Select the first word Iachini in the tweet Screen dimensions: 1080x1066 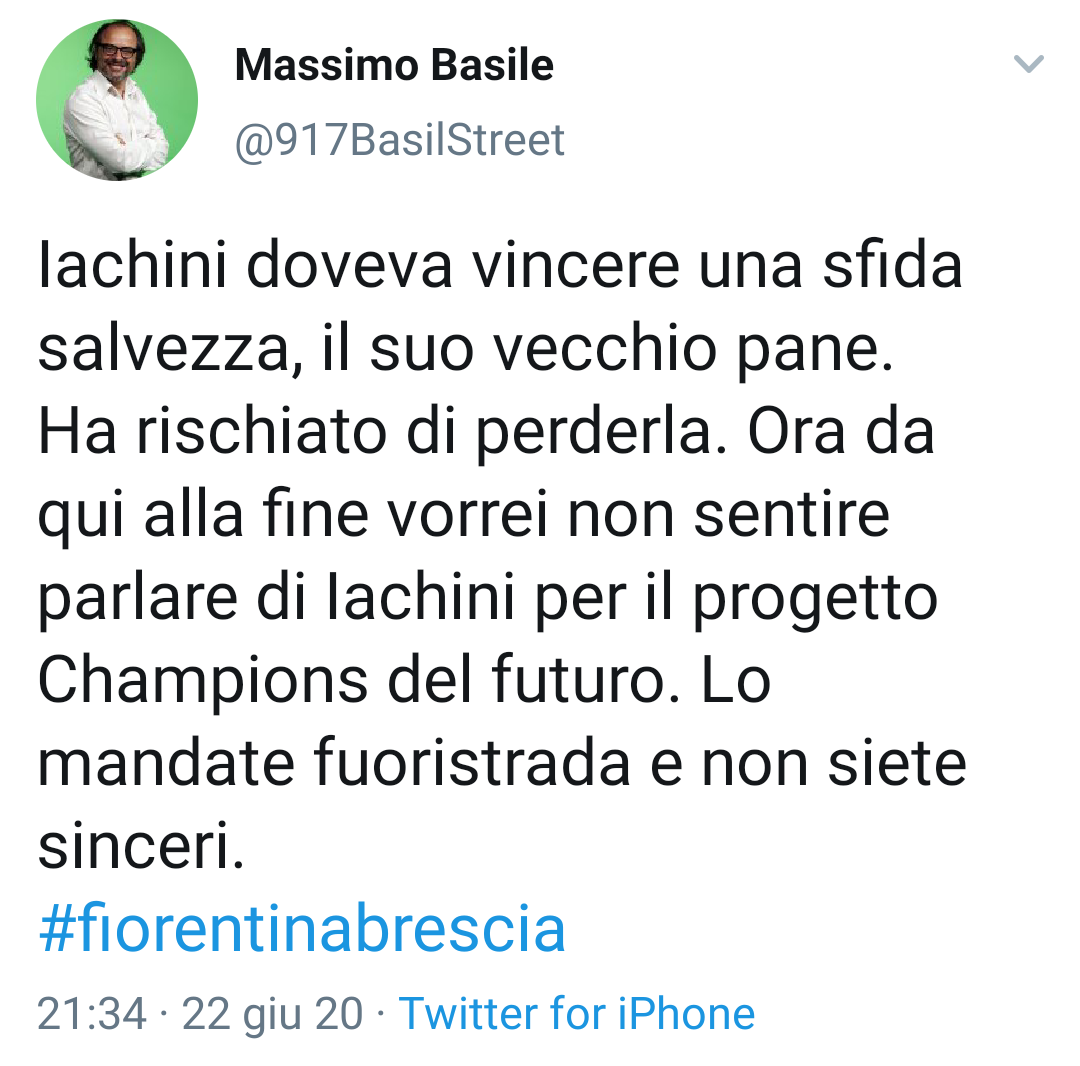click(132, 266)
